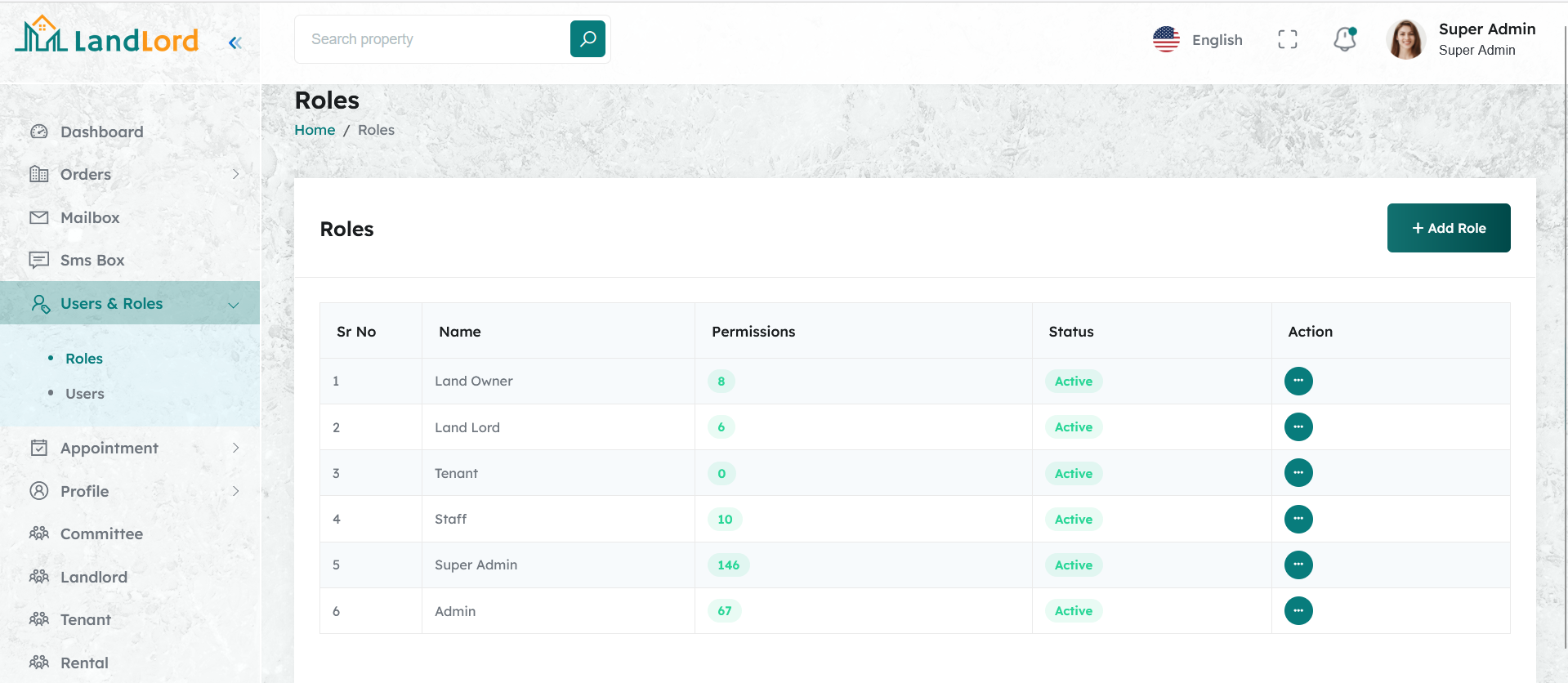The image size is (1568, 683).
Task: Click the search magnifier button
Action: [587, 39]
